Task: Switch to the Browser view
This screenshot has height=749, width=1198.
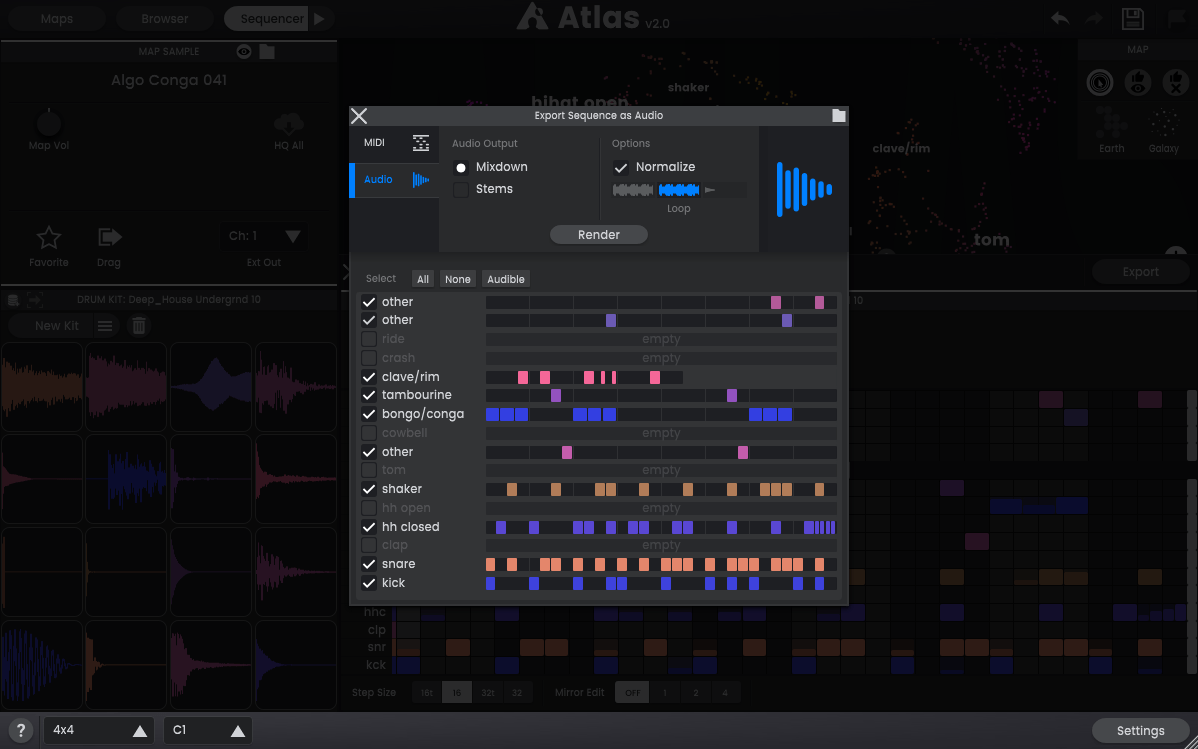Action: (x=163, y=17)
